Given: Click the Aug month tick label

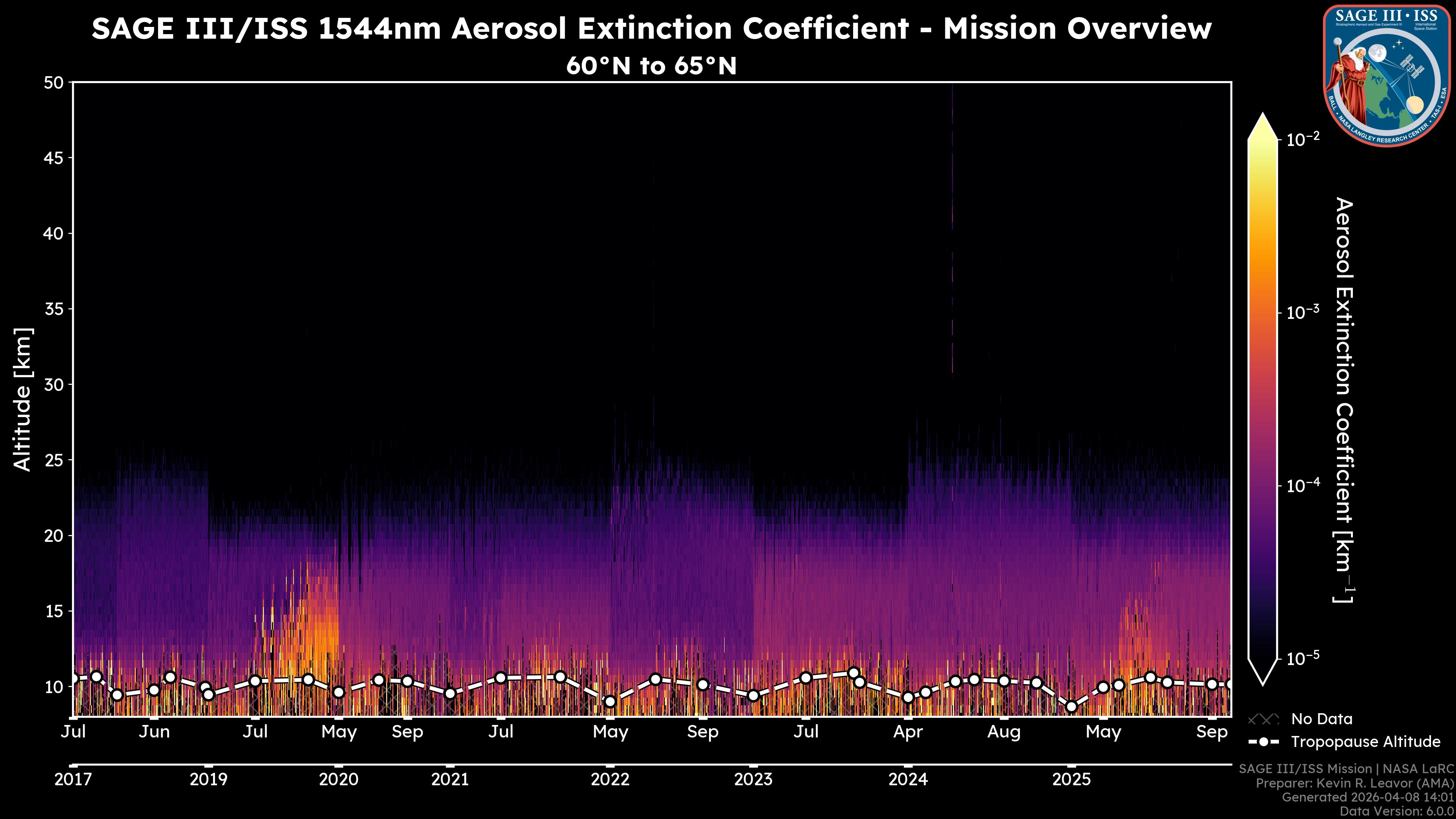Looking at the screenshot, I should [x=1004, y=732].
